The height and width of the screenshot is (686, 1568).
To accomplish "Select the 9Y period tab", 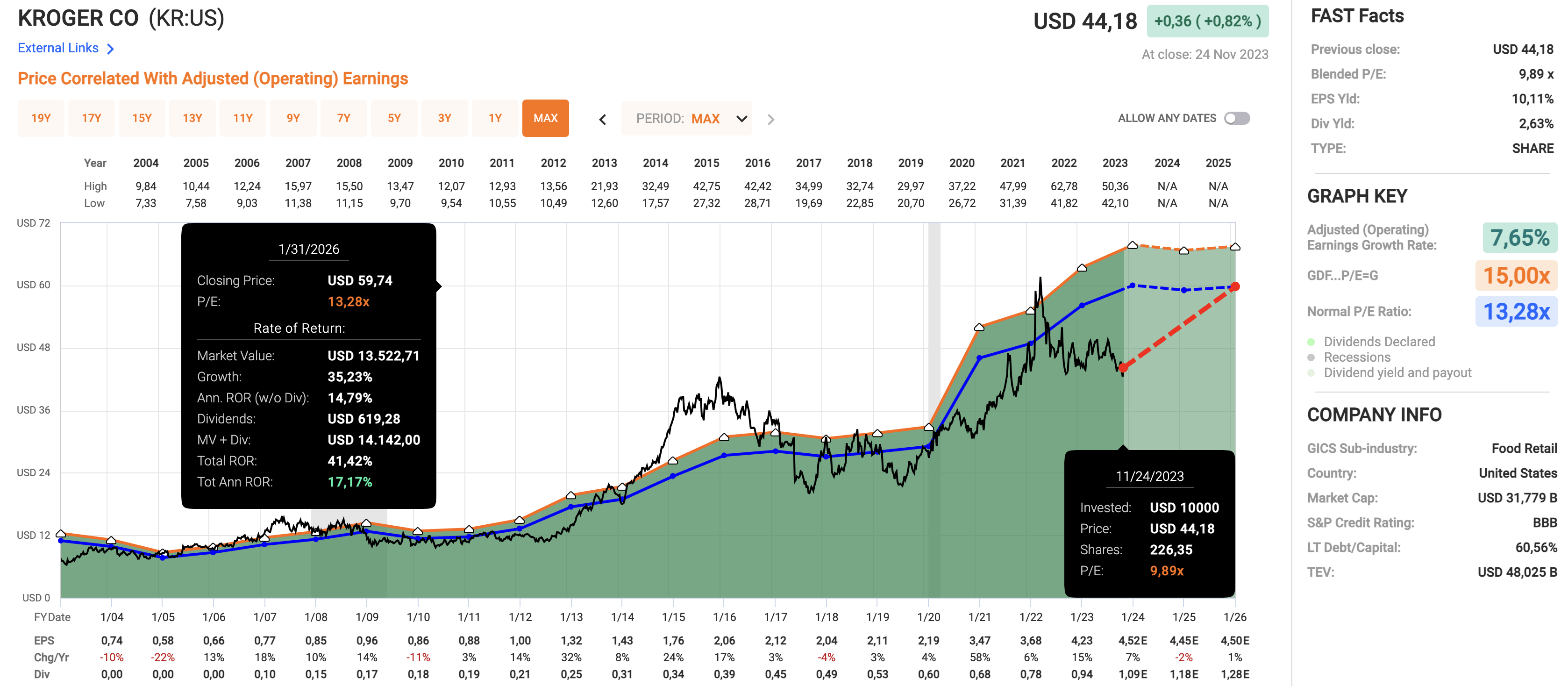I will coord(293,118).
